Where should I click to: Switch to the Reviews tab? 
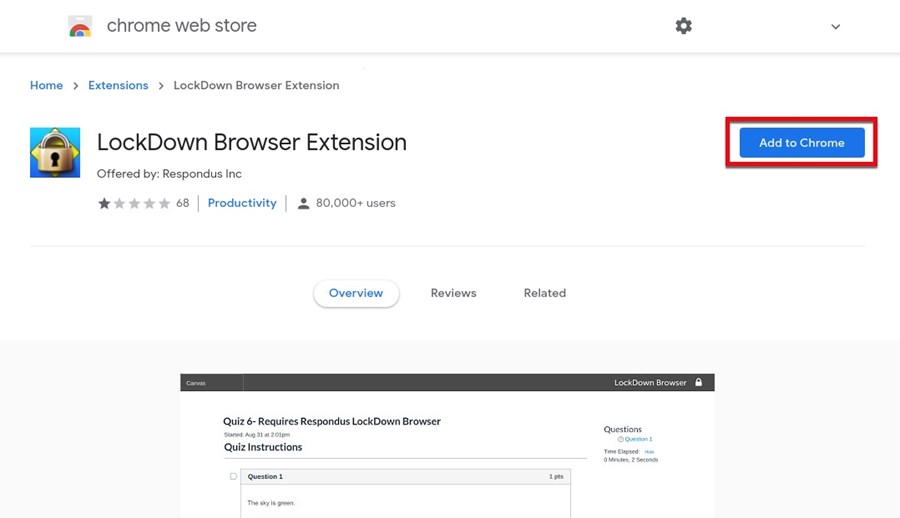453,293
